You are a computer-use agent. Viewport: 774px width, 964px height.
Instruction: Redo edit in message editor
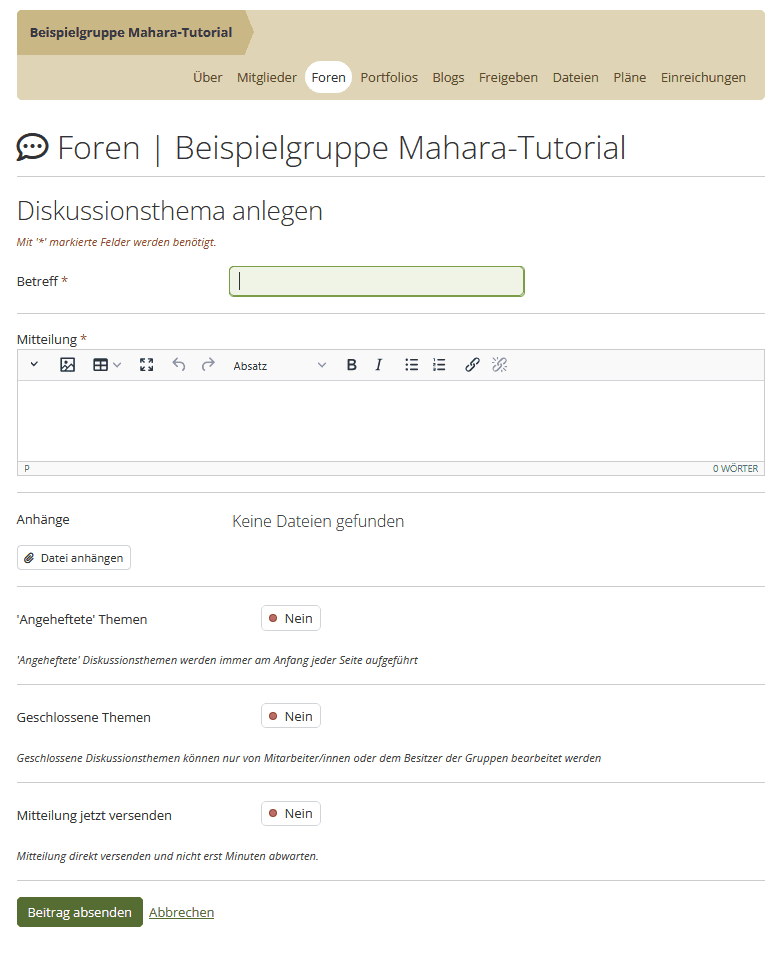pos(208,365)
